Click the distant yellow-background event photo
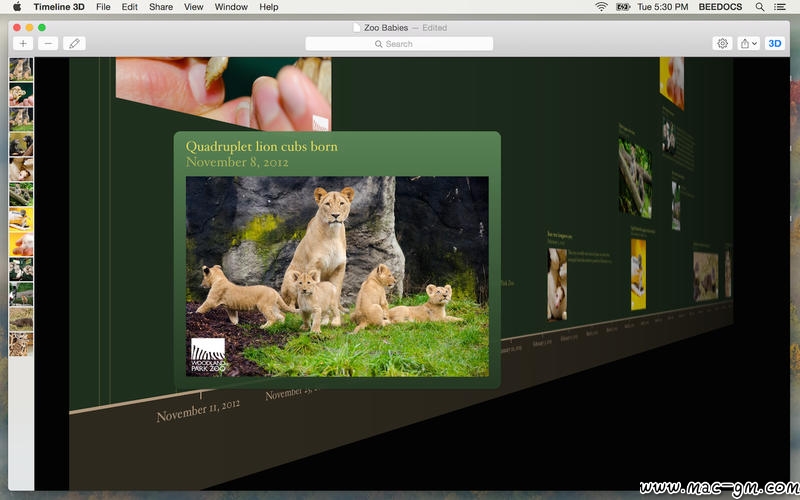 [x=638, y=274]
